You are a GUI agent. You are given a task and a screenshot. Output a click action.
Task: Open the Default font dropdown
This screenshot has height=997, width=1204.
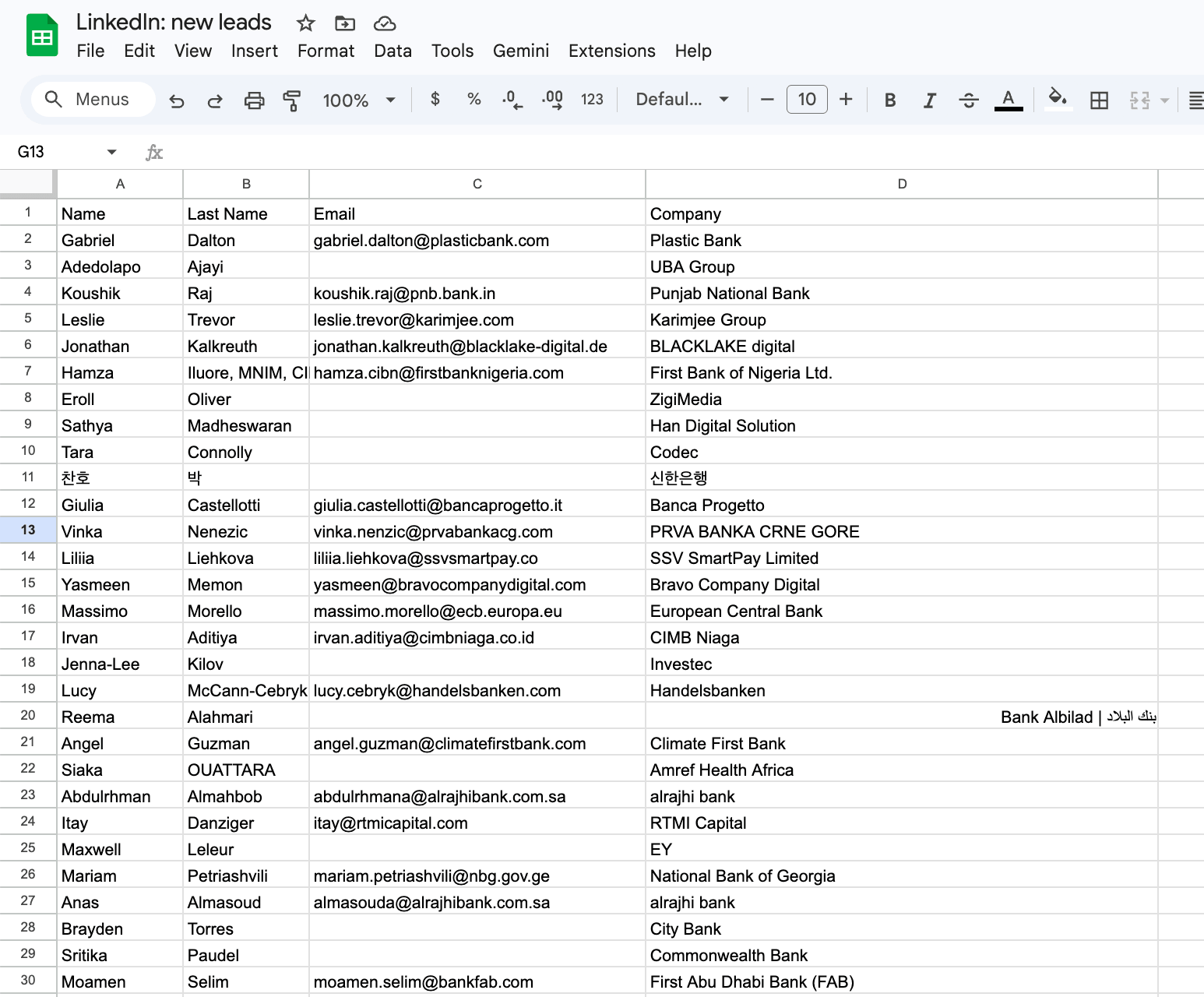[x=682, y=100]
